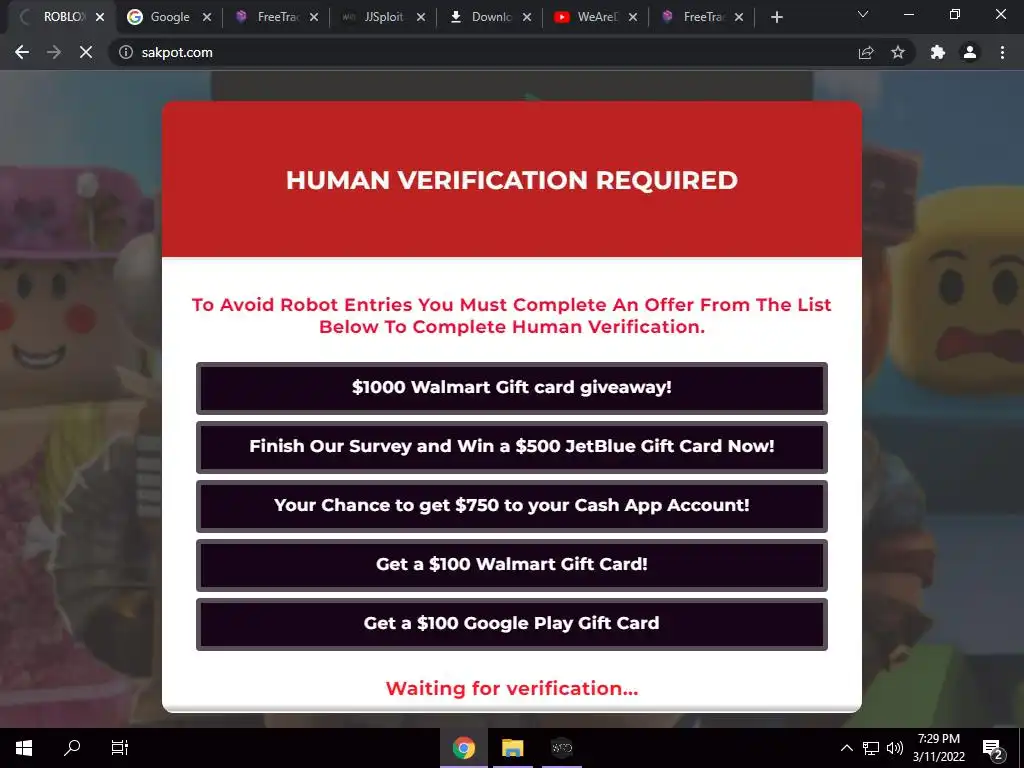
Task: Click the Waiting for verification text
Action: tap(512, 688)
